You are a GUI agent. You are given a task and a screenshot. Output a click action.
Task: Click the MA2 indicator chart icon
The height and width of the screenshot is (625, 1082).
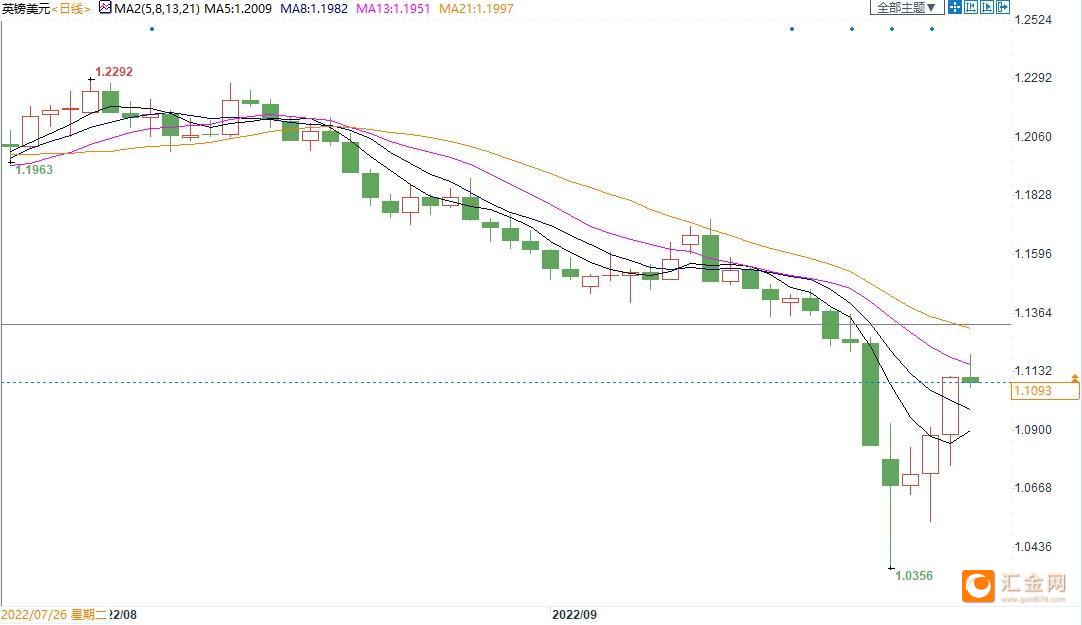coord(105,8)
